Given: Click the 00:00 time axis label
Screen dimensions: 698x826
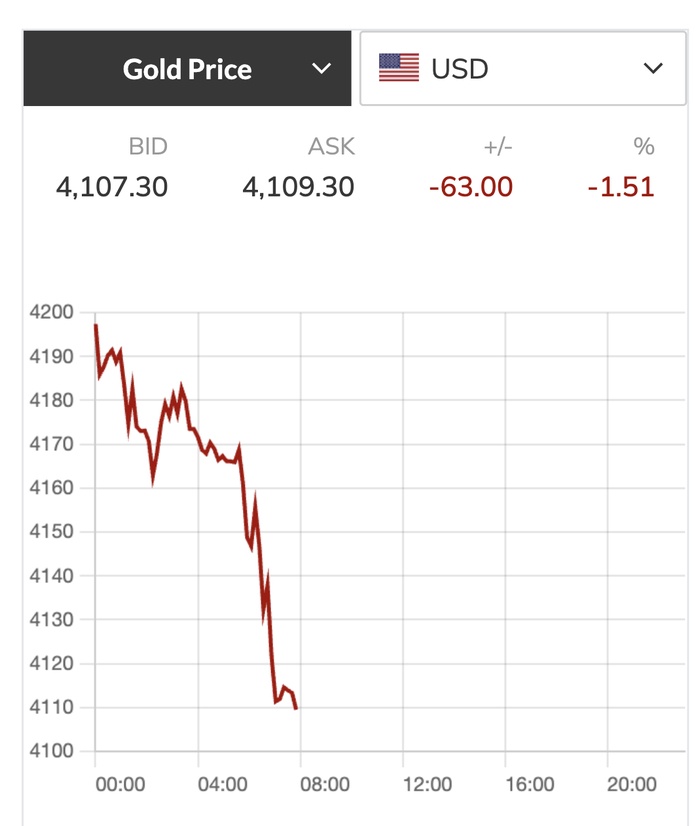Looking at the screenshot, I should click(120, 784).
